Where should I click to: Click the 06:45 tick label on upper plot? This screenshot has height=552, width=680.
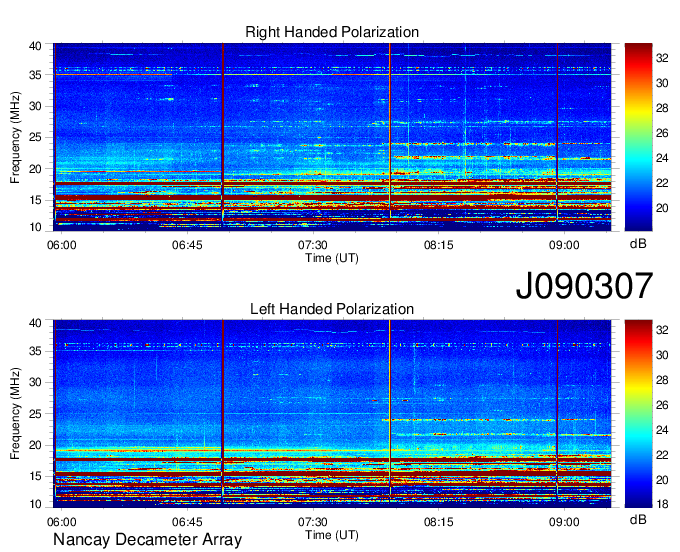pyautogui.click(x=187, y=245)
